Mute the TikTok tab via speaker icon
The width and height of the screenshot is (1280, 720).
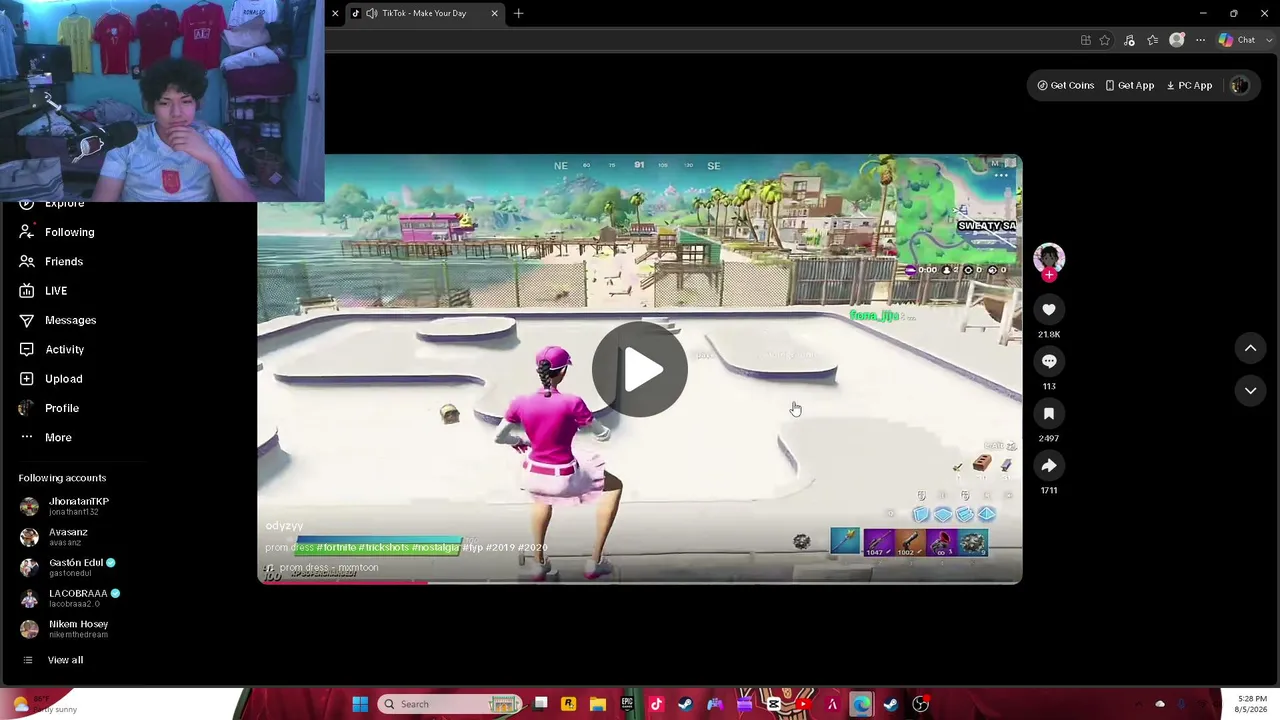coord(372,13)
